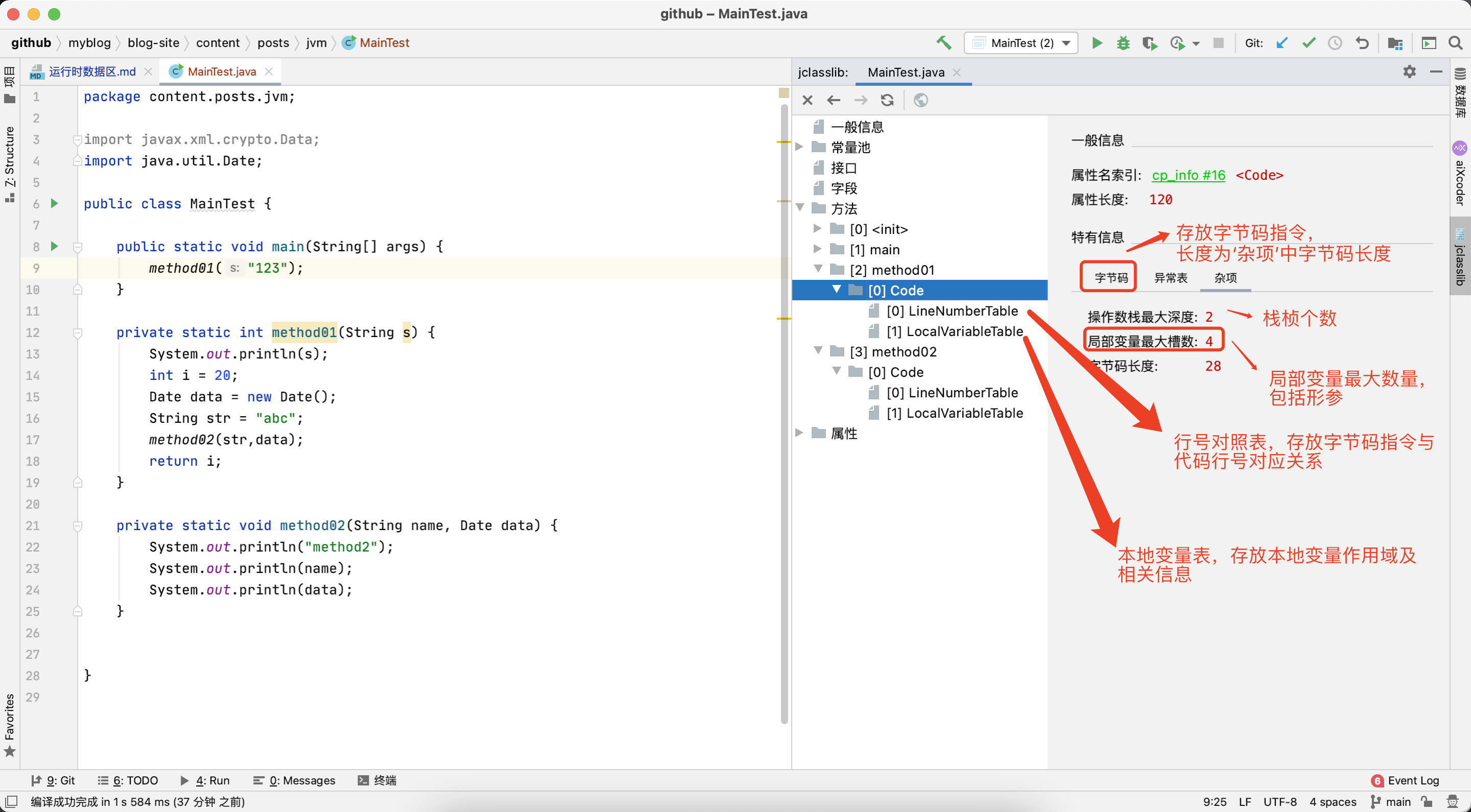Run with coverage icon in toolbar
Image resolution: width=1471 pixels, height=812 pixels.
(1149, 43)
